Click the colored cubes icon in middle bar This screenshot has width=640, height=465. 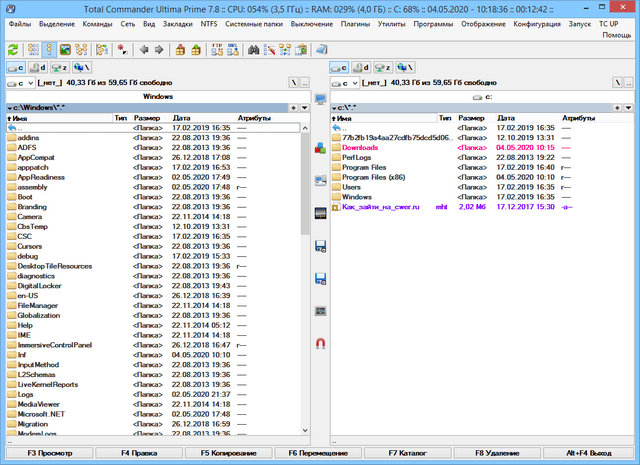[320, 148]
